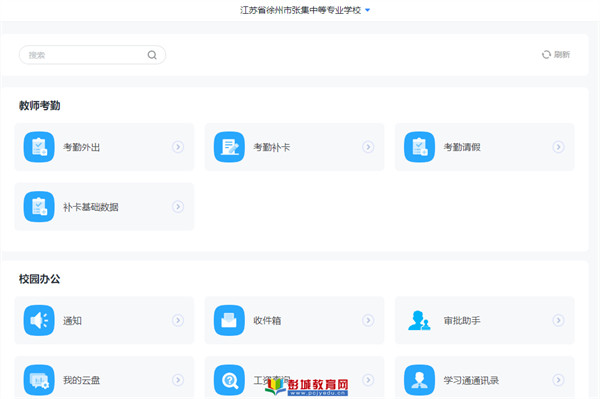The width and height of the screenshot is (600, 399).
Task: Click the chevron arrow on 收件箱 card
Action: pyautogui.click(x=368, y=320)
